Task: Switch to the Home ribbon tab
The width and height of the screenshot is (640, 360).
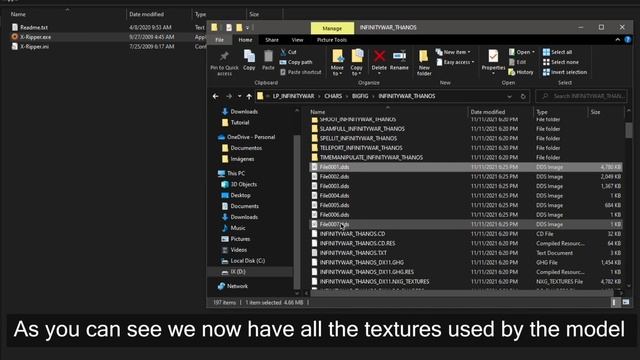Action: (x=245, y=40)
